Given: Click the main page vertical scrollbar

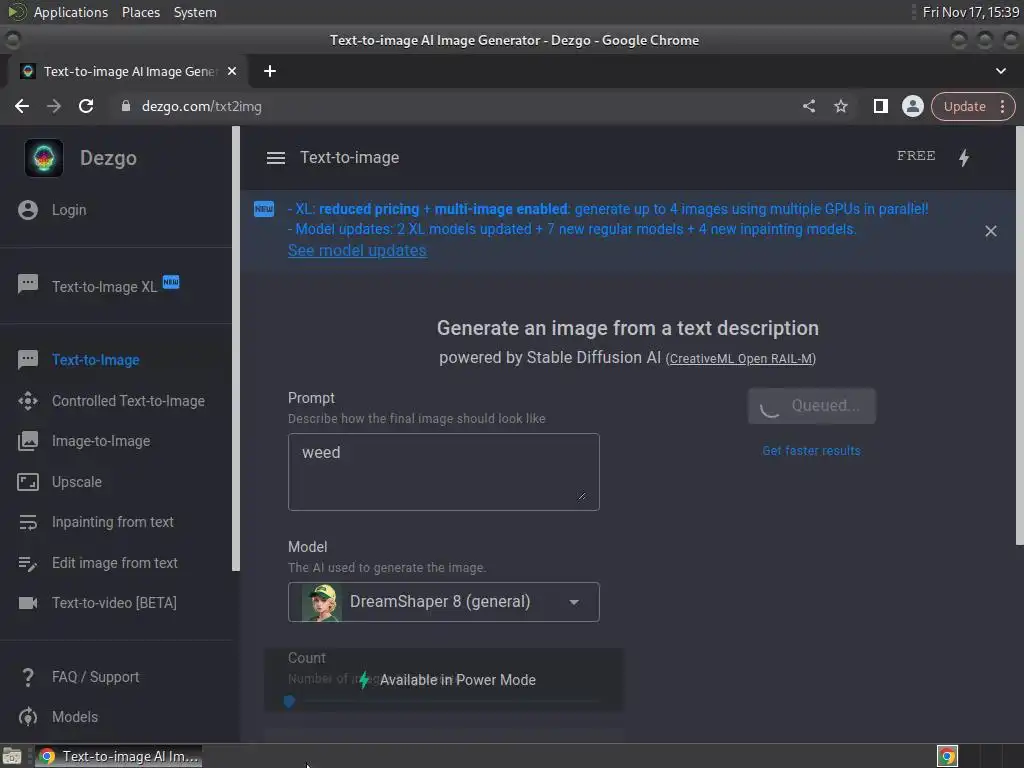Looking at the screenshot, I should click(1019, 336).
